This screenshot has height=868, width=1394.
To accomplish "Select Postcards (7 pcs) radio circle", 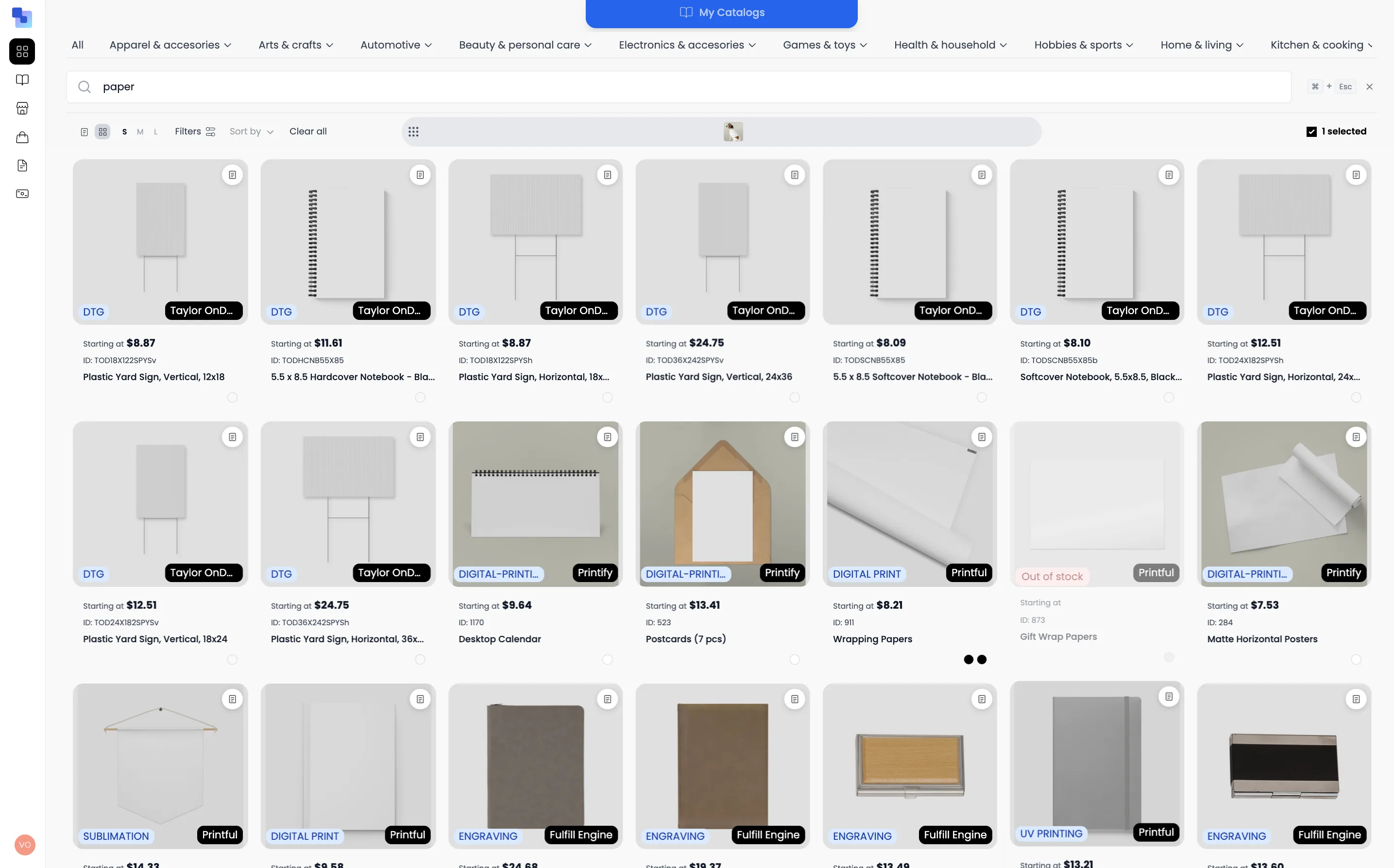I will 795,660.
